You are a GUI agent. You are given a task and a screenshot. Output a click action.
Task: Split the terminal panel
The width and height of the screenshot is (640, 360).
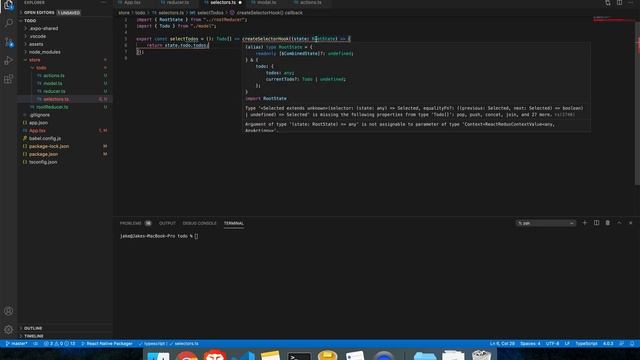[x=596, y=223]
